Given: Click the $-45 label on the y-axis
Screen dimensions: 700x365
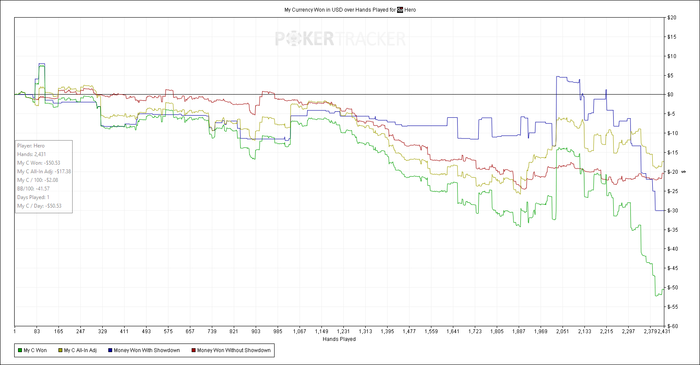Looking at the screenshot, I should pos(672,268).
